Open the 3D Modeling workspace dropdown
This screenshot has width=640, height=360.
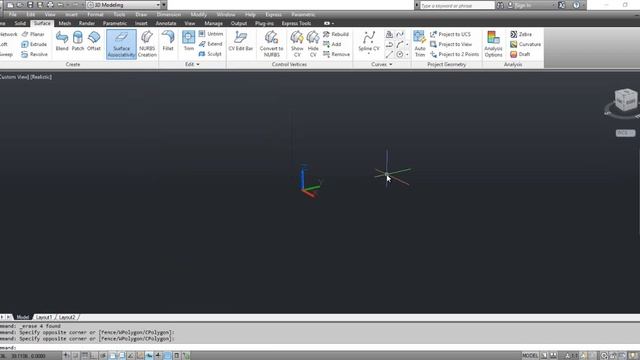point(123,5)
